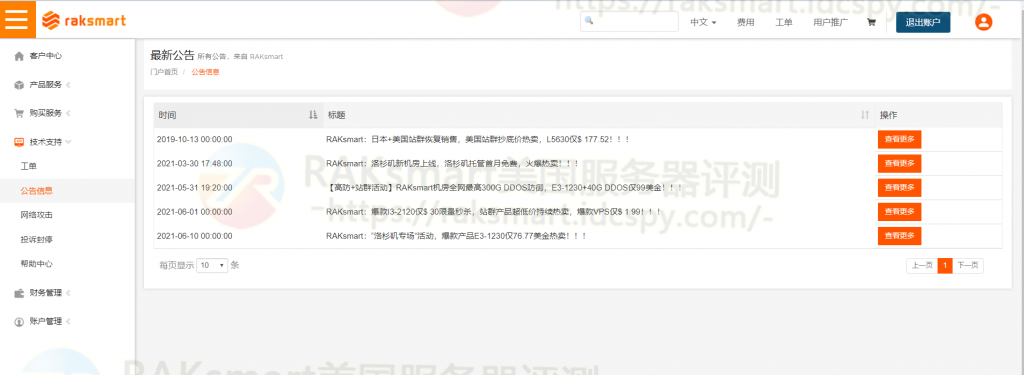Open the shopping cart icon
This screenshot has height=375, width=1024.
pos(871,22)
